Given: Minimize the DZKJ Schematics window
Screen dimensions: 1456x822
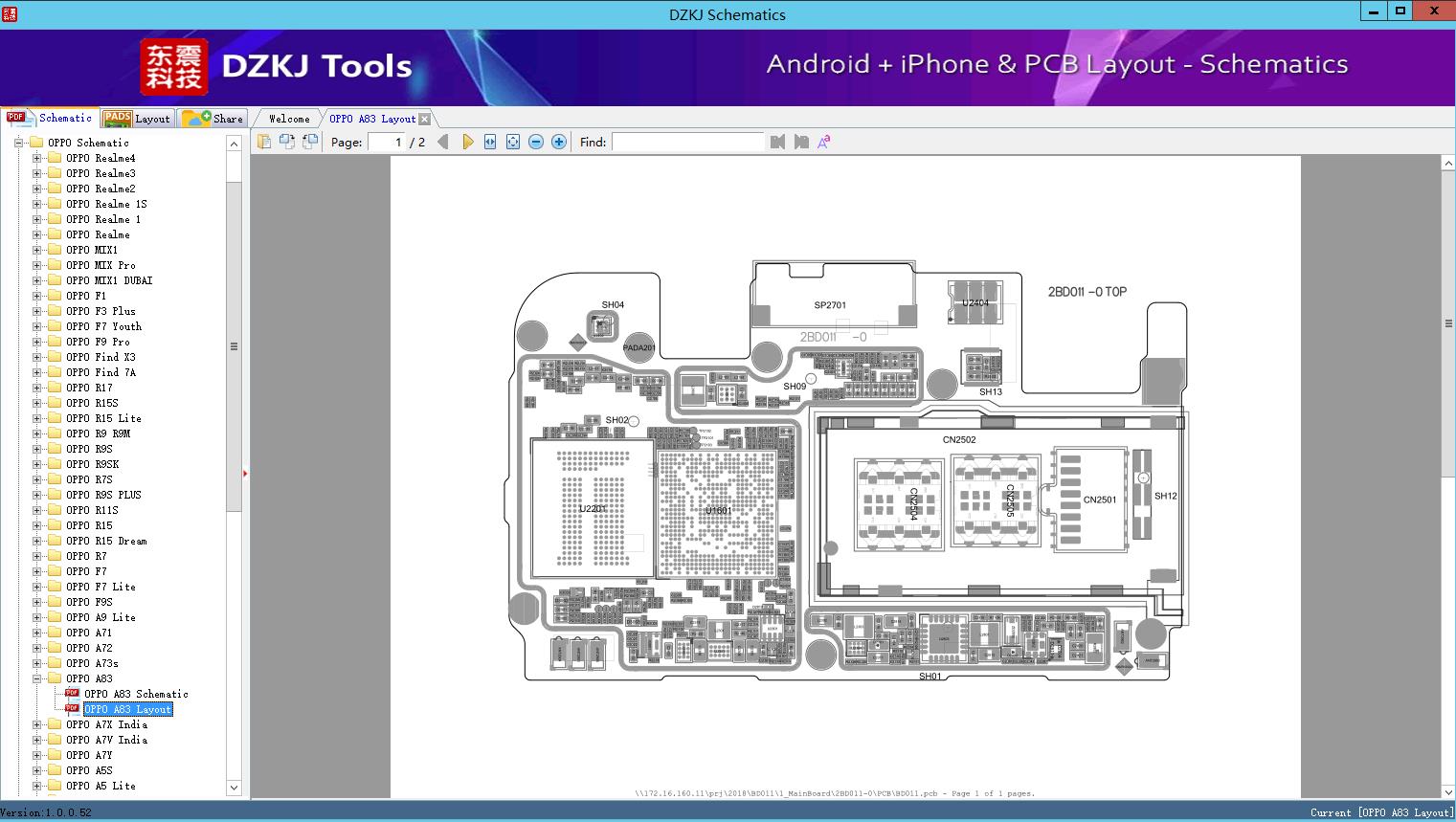Looking at the screenshot, I should tap(1375, 11).
